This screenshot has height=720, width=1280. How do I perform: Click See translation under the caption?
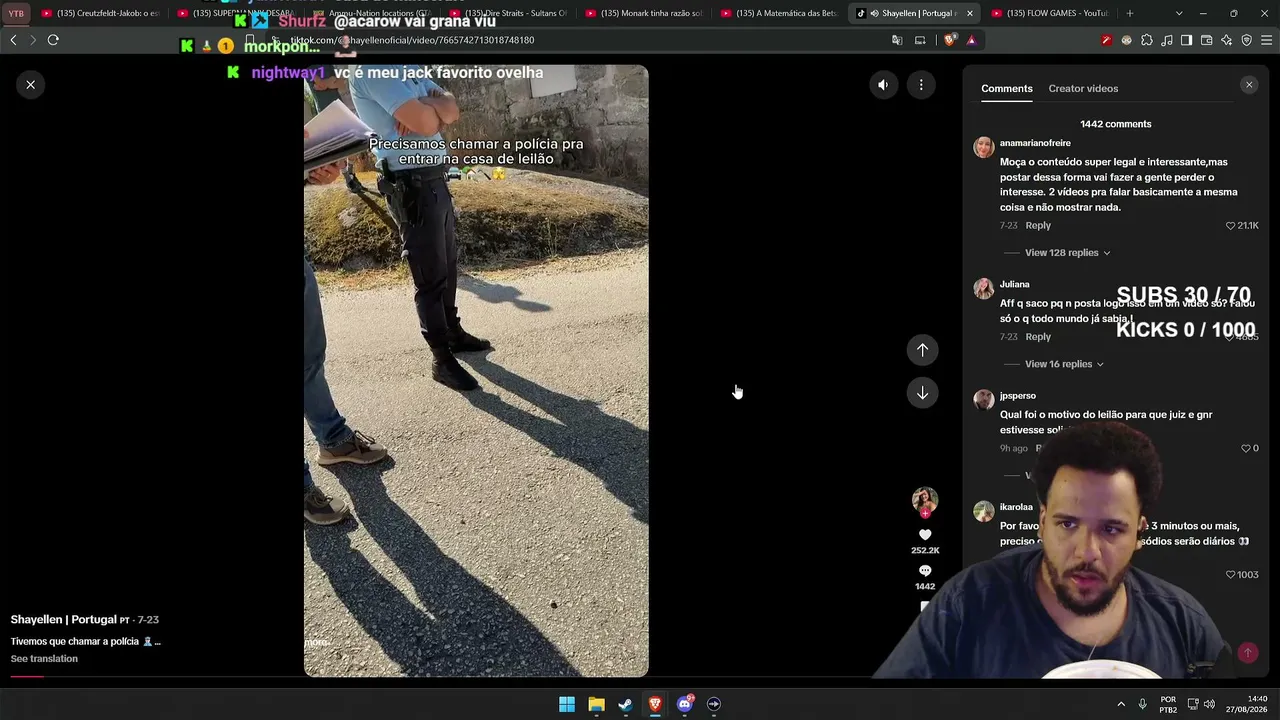point(44,659)
